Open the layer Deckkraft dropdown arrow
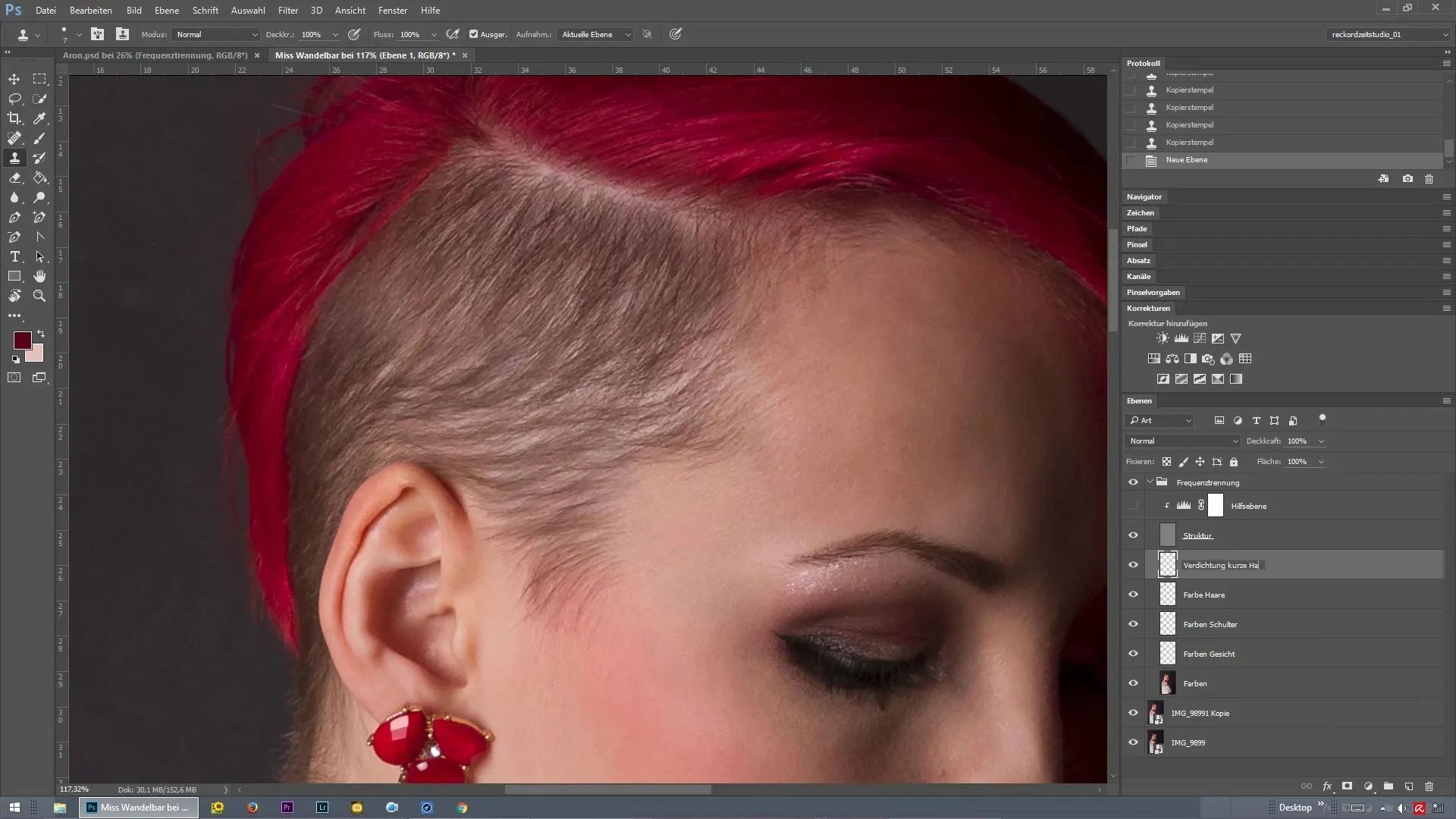The image size is (1456, 819). (1321, 441)
